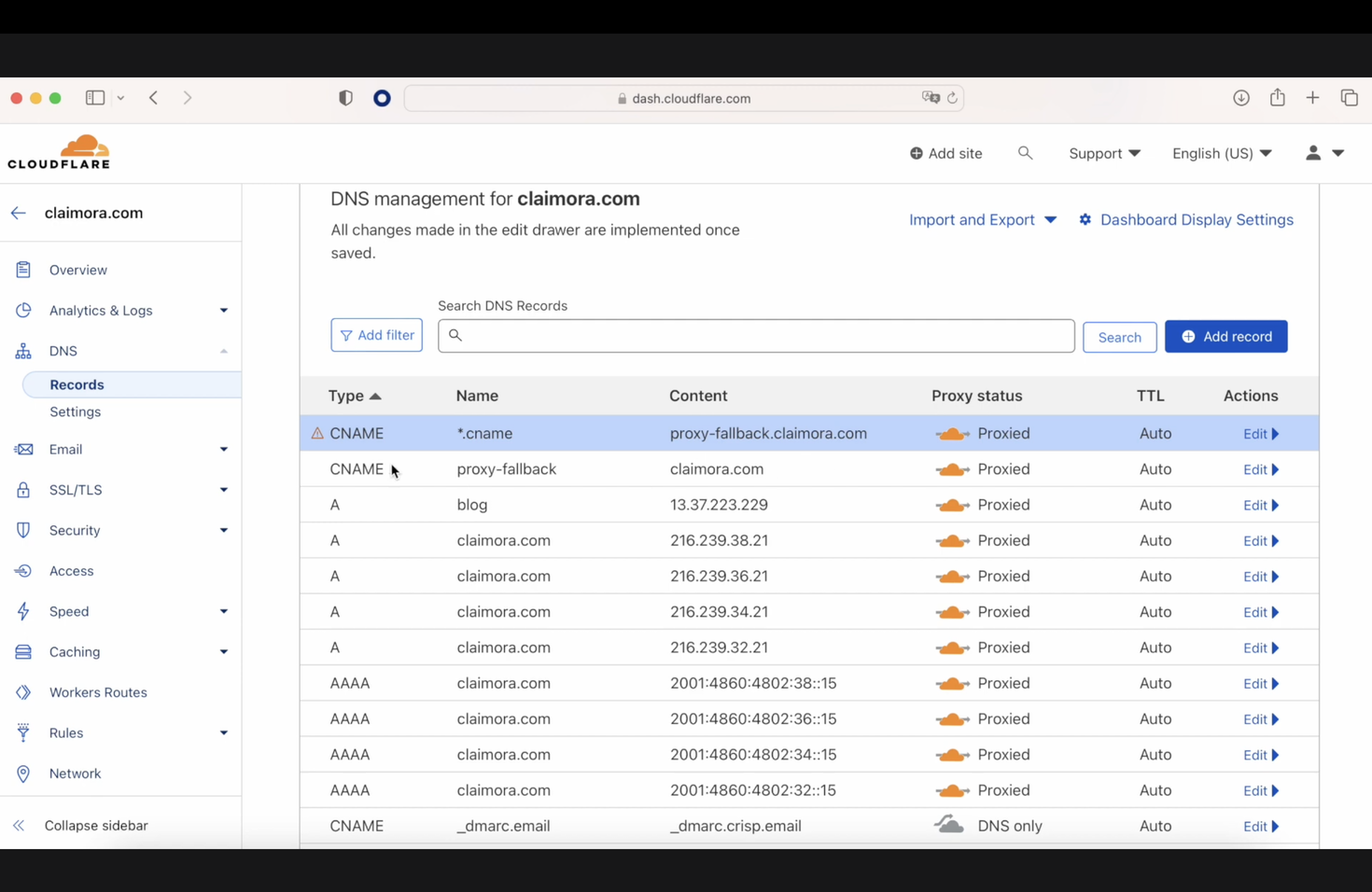The width and height of the screenshot is (1372, 892).
Task: Collapse the DNS section arrow
Action: coord(224,352)
